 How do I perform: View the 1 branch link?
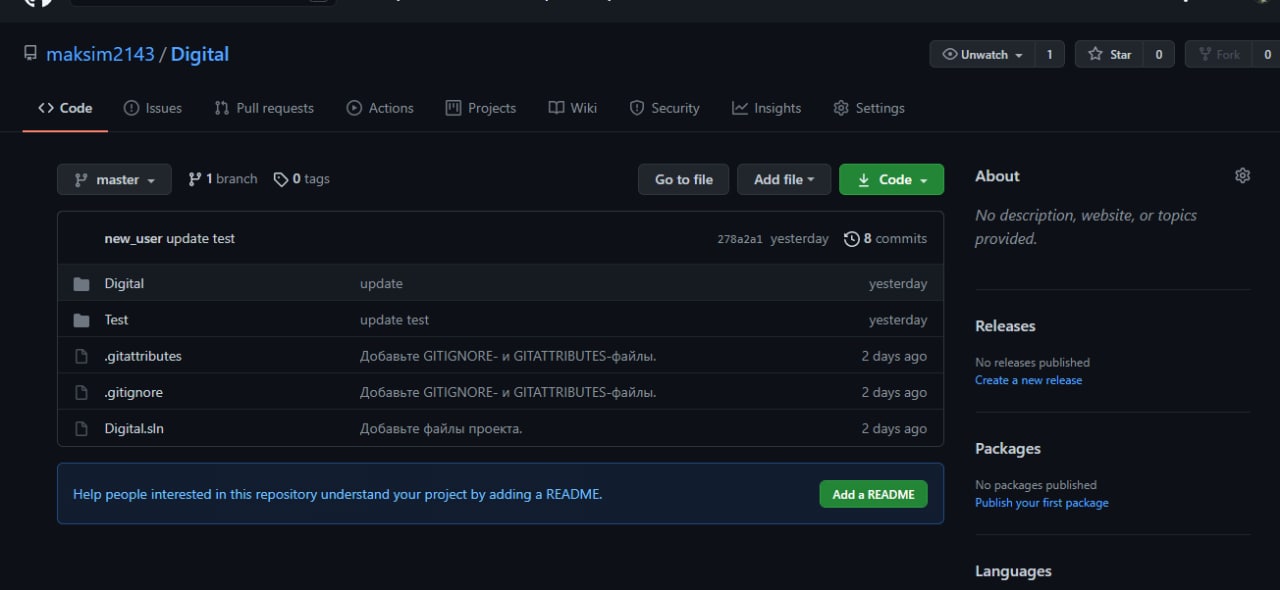click(223, 179)
